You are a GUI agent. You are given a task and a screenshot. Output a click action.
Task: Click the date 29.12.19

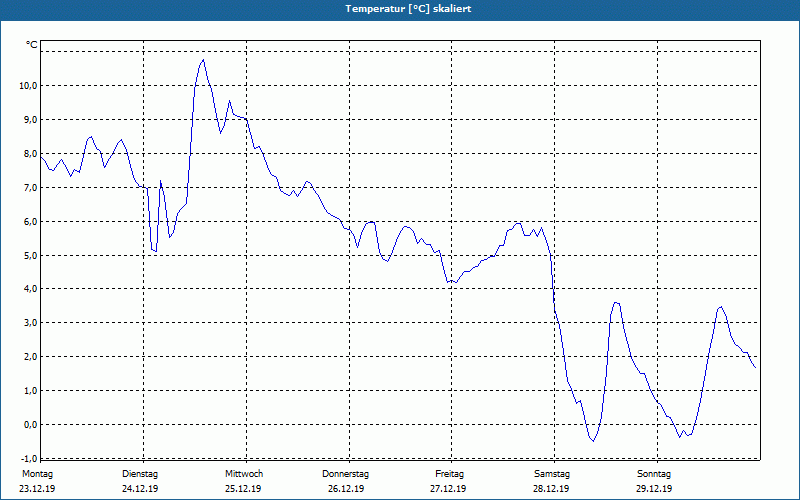click(x=654, y=489)
